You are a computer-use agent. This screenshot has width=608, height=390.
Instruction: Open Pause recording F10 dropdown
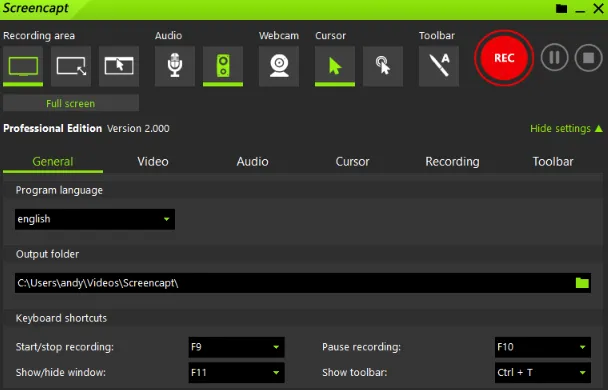point(543,347)
